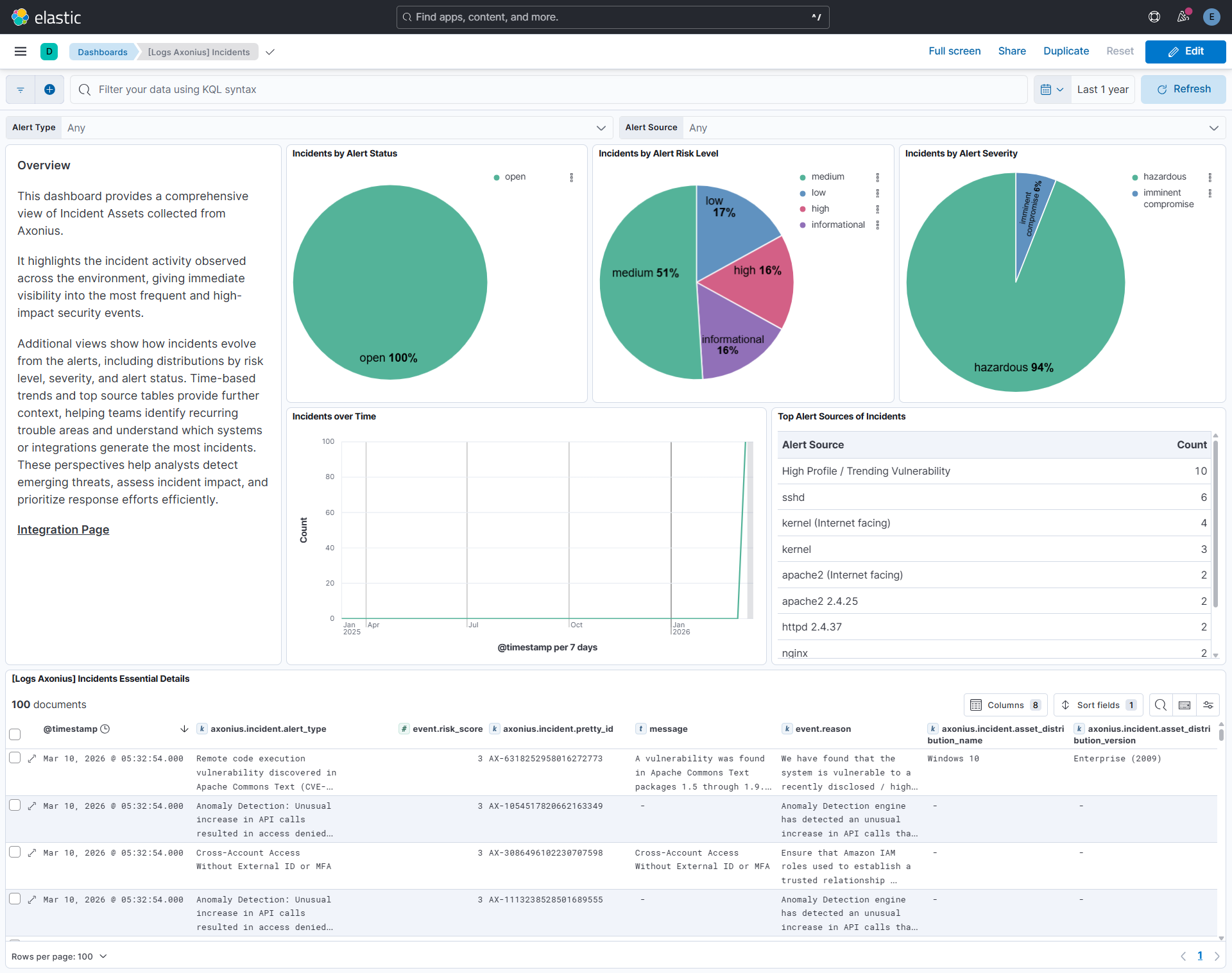Open the Sort fields selector

pos(1099,705)
